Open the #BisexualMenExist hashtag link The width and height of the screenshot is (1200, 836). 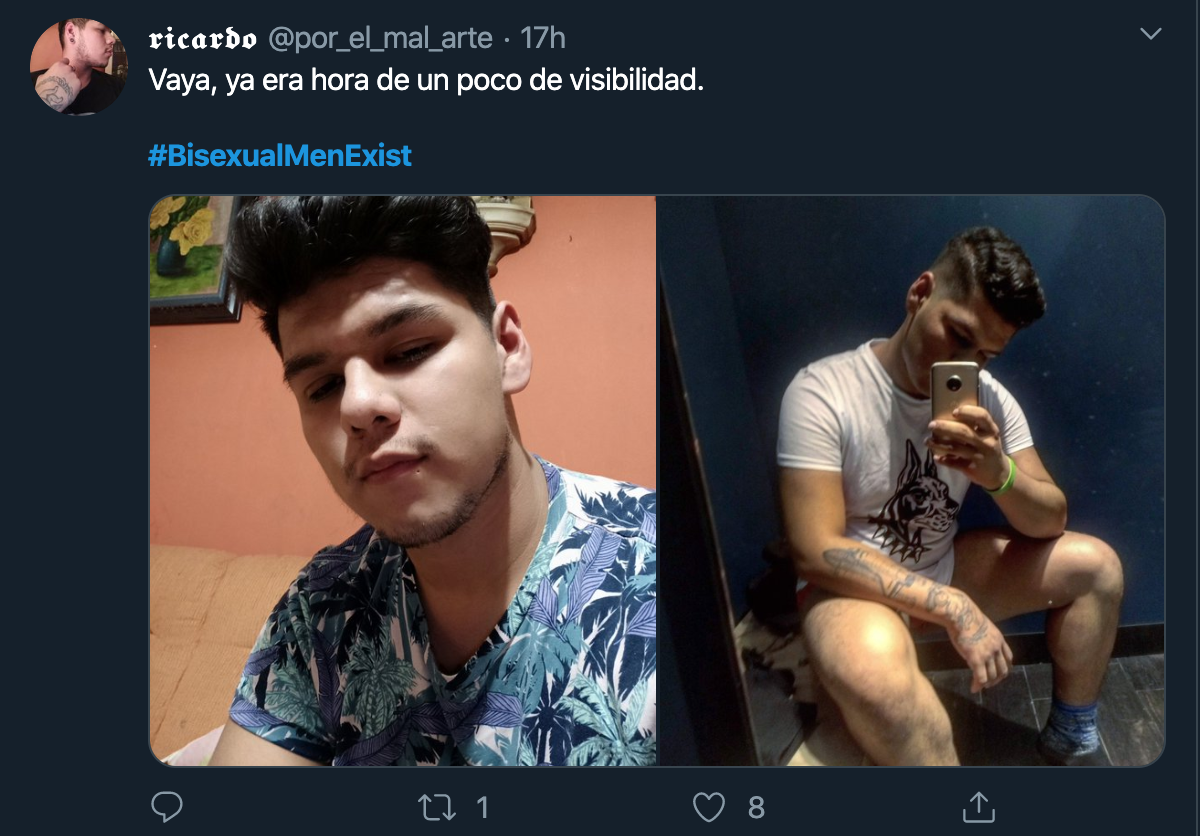(x=278, y=156)
